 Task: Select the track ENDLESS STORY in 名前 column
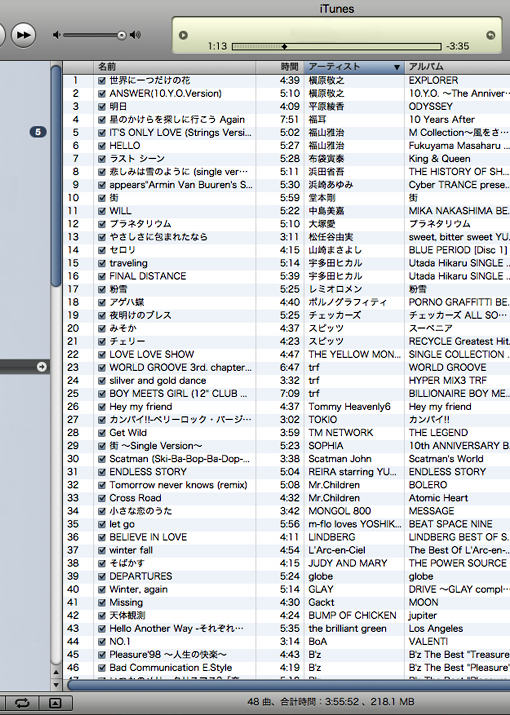pos(148,472)
